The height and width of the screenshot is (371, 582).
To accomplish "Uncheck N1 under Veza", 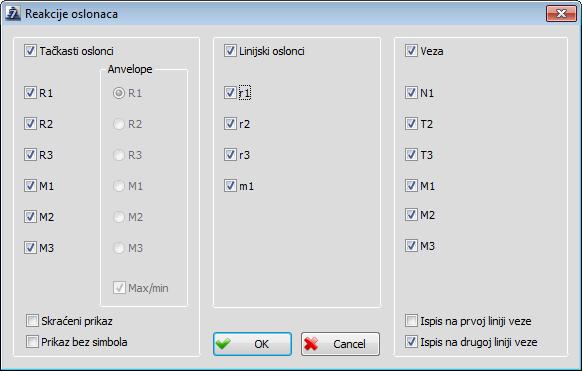I will click(x=411, y=92).
